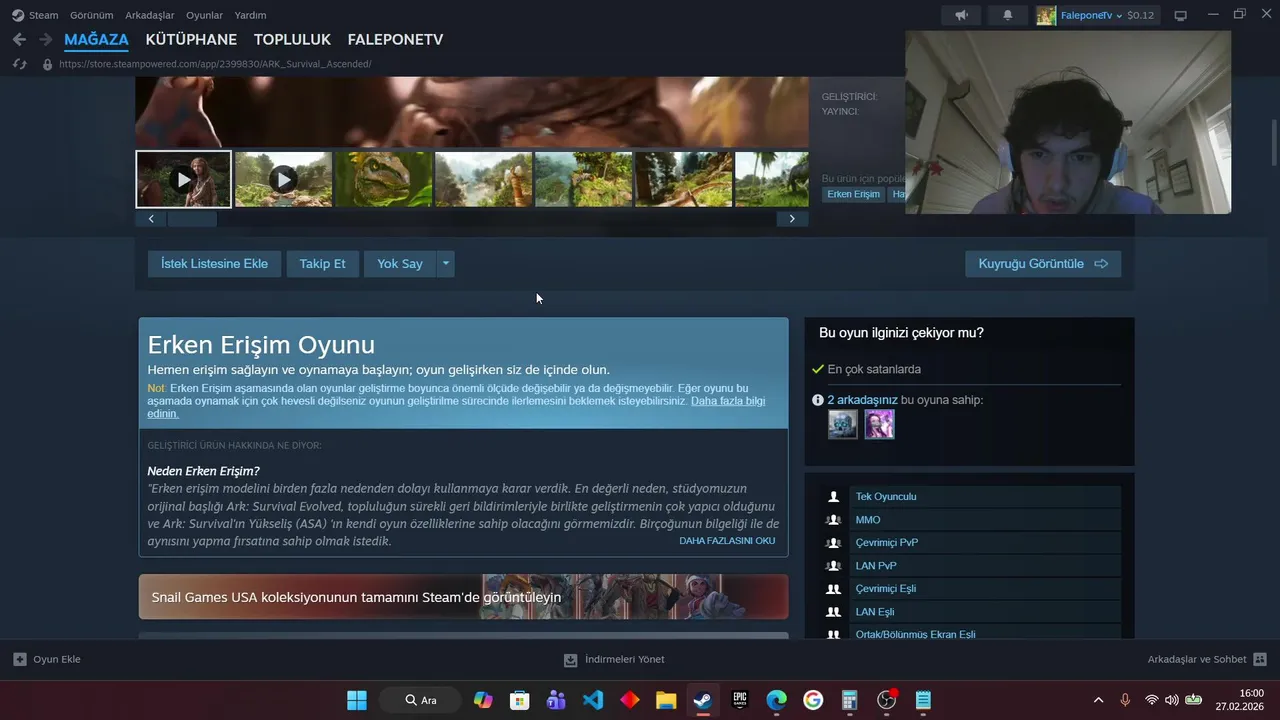This screenshot has height=720, width=1280.
Task: Click the media strip right arrow
Action: point(792,219)
